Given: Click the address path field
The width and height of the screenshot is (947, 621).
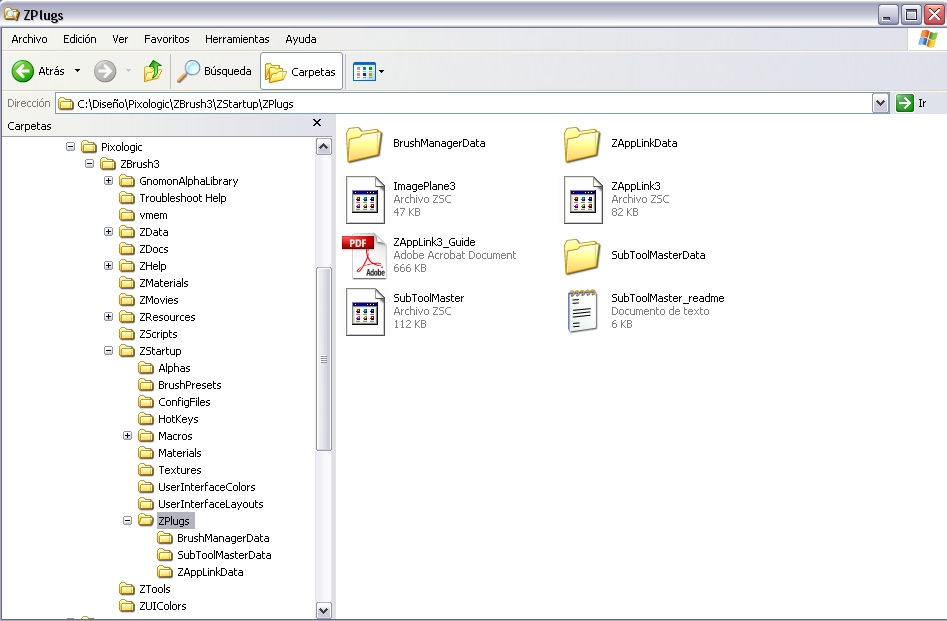Looking at the screenshot, I should click(x=464, y=103).
